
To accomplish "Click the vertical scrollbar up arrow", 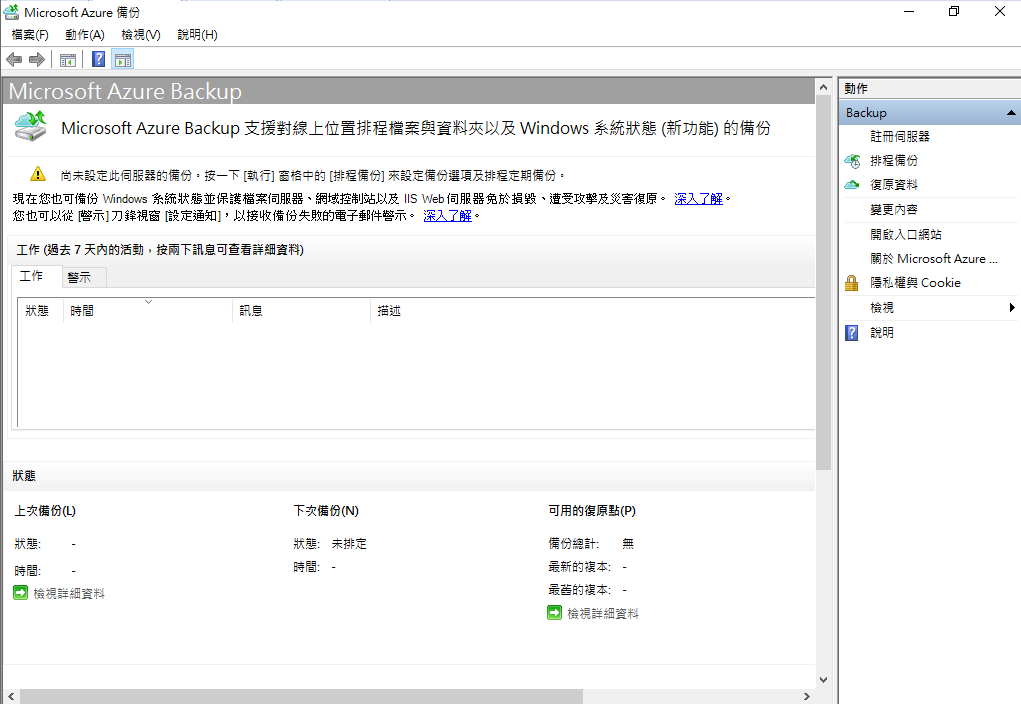I will (823, 87).
